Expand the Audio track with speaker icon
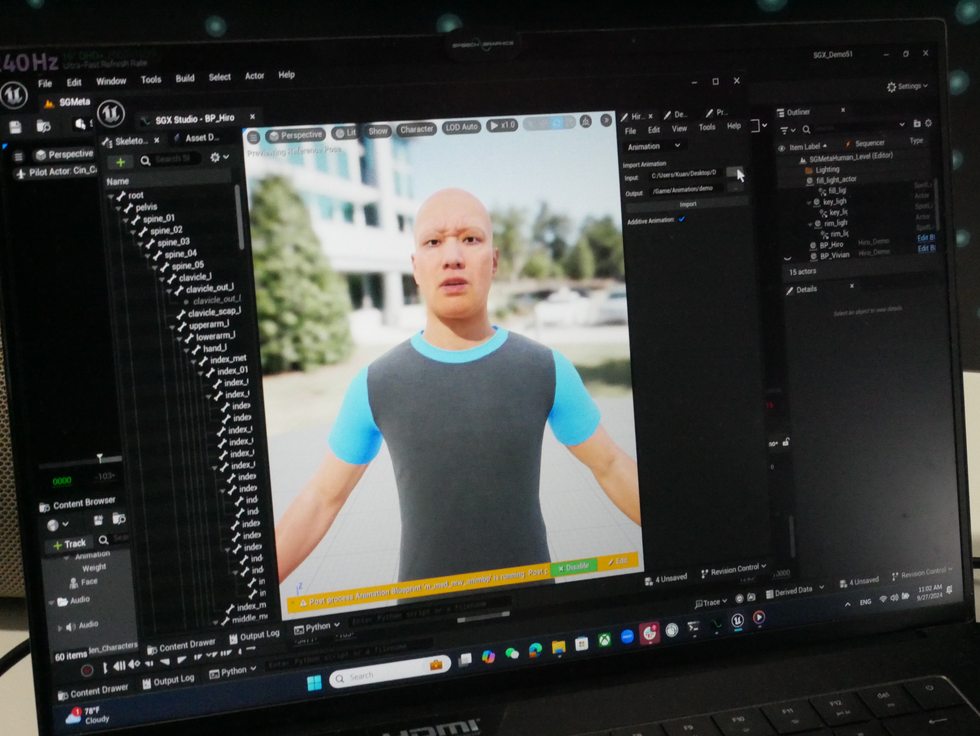Viewport: 980px width, 736px height. (60, 627)
